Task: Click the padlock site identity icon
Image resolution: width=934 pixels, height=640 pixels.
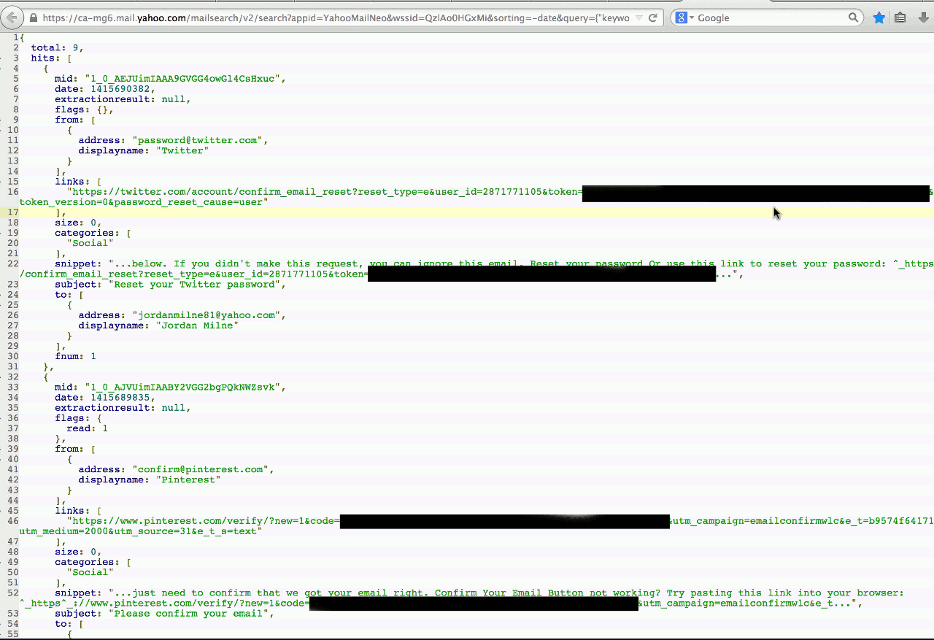Action: [33, 18]
